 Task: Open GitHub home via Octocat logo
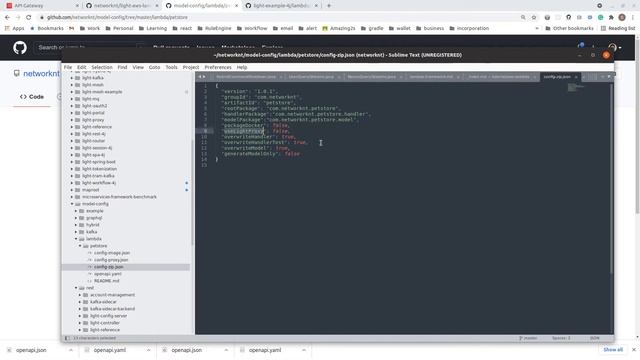(x=20, y=48)
